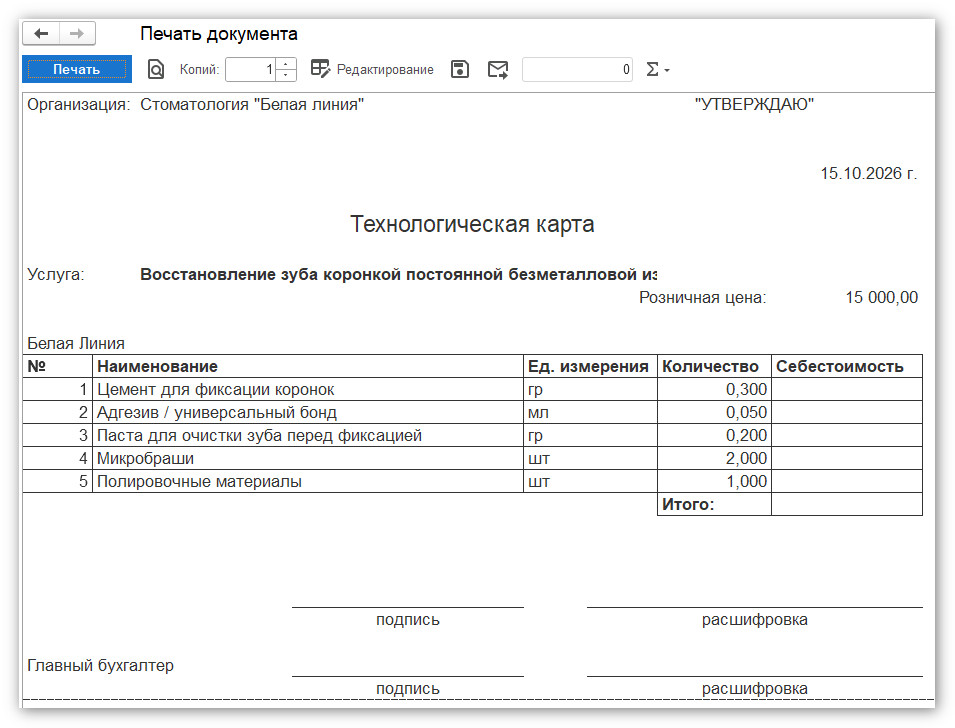Click the Ед. измерения column header
Screen dimensions: 955x728
pyautogui.click(x=590, y=366)
